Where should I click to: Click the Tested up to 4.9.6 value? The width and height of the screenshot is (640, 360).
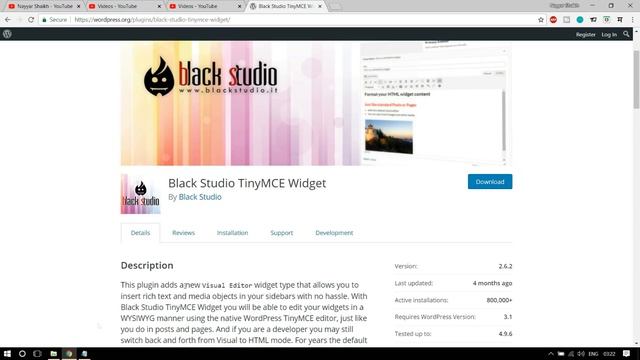pos(505,333)
